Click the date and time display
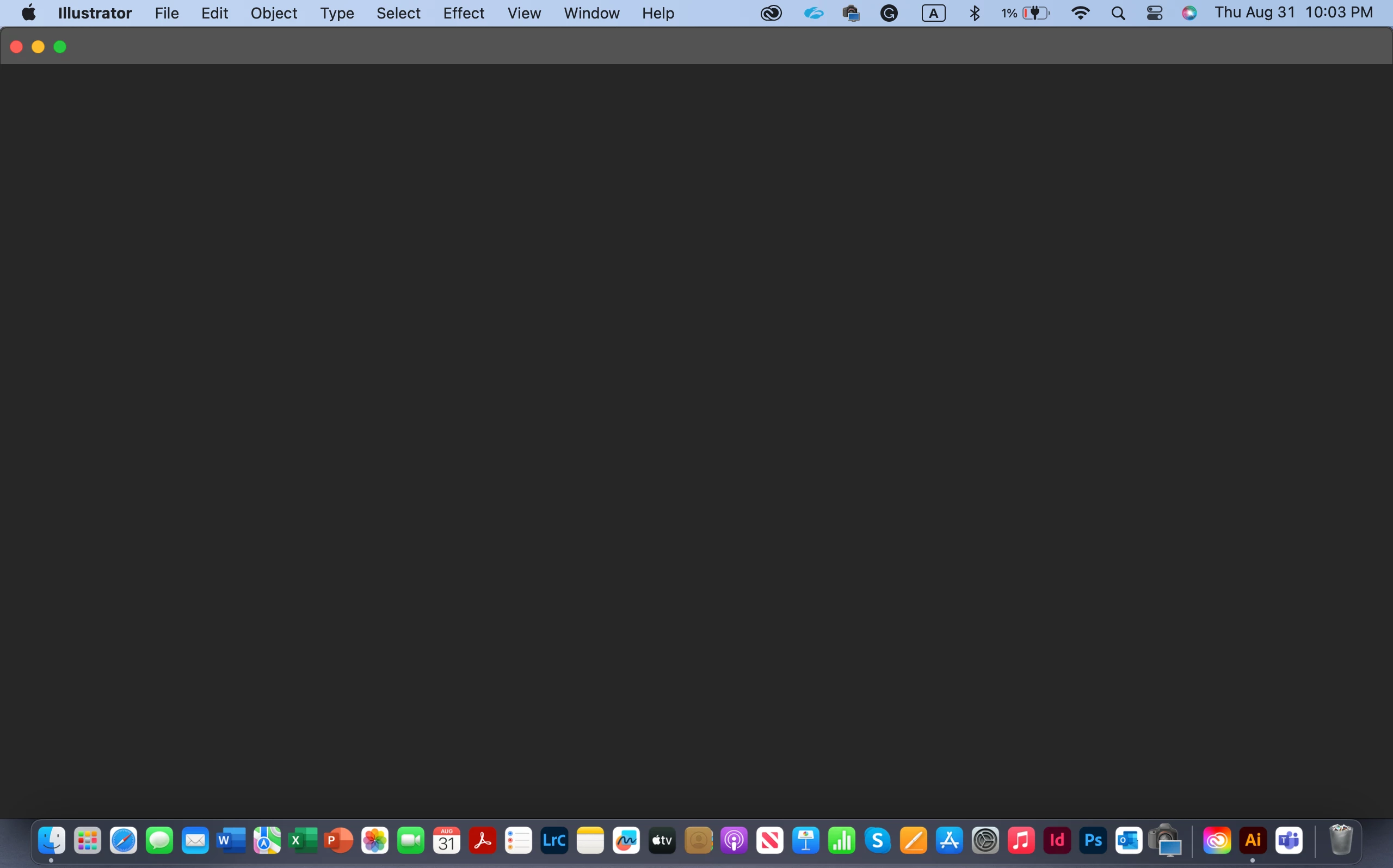This screenshot has height=868, width=1393. 1293,13
